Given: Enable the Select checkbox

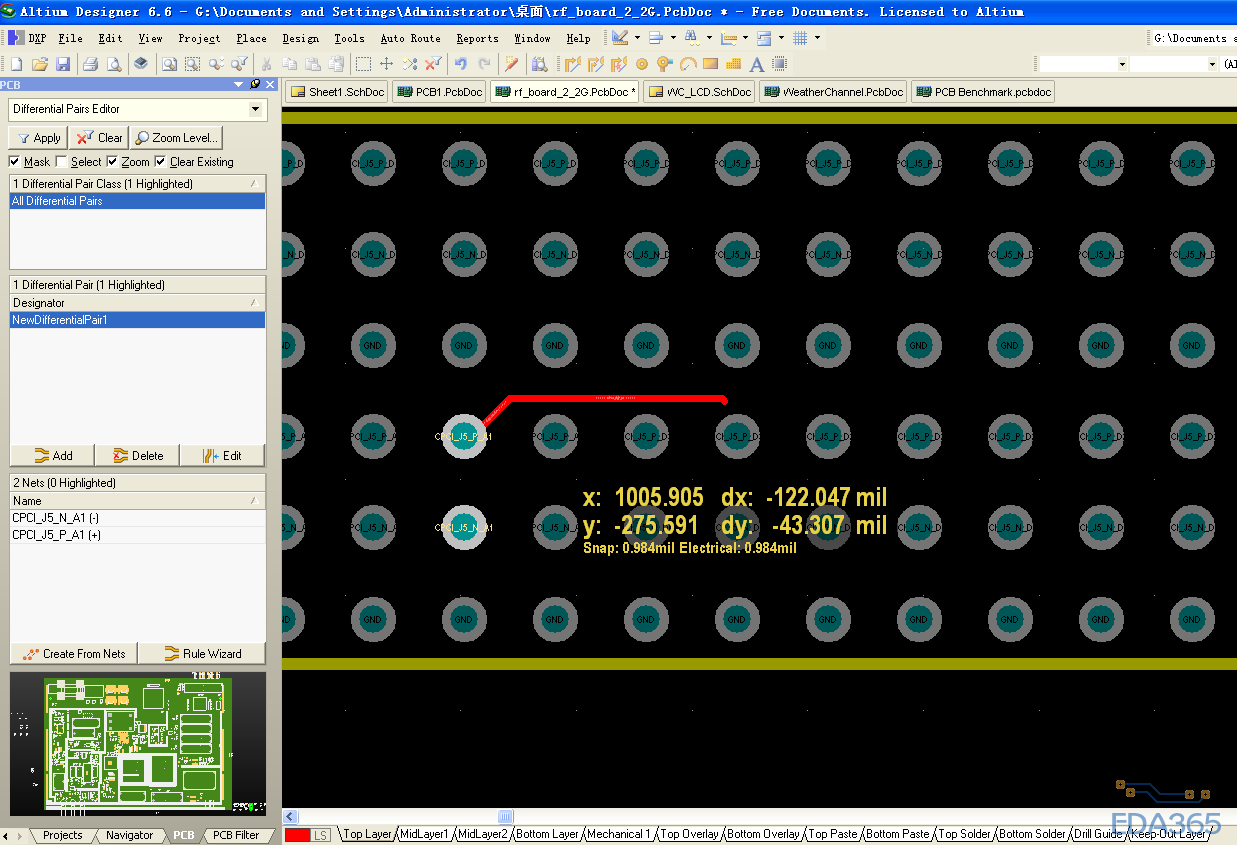Looking at the screenshot, I should 62,162.
